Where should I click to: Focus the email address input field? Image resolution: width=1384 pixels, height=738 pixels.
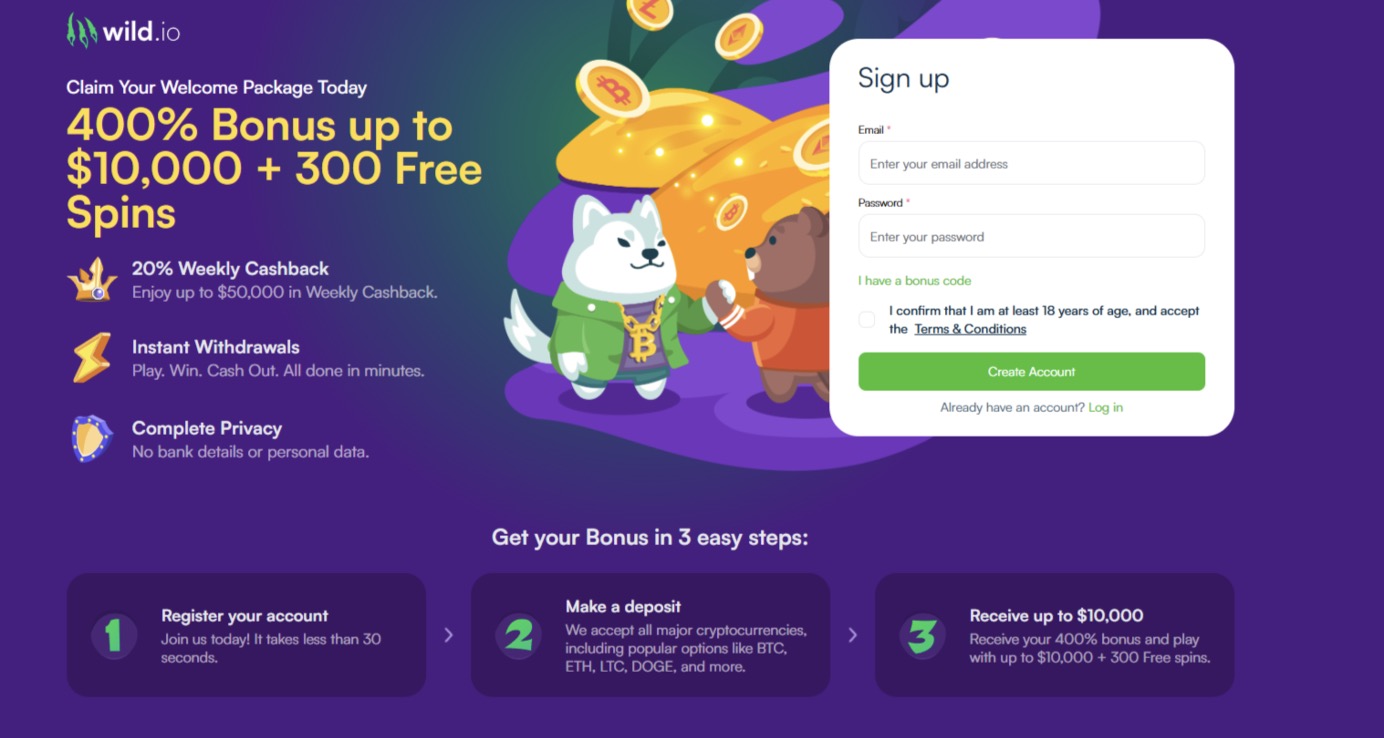[x=1031, y=163]
